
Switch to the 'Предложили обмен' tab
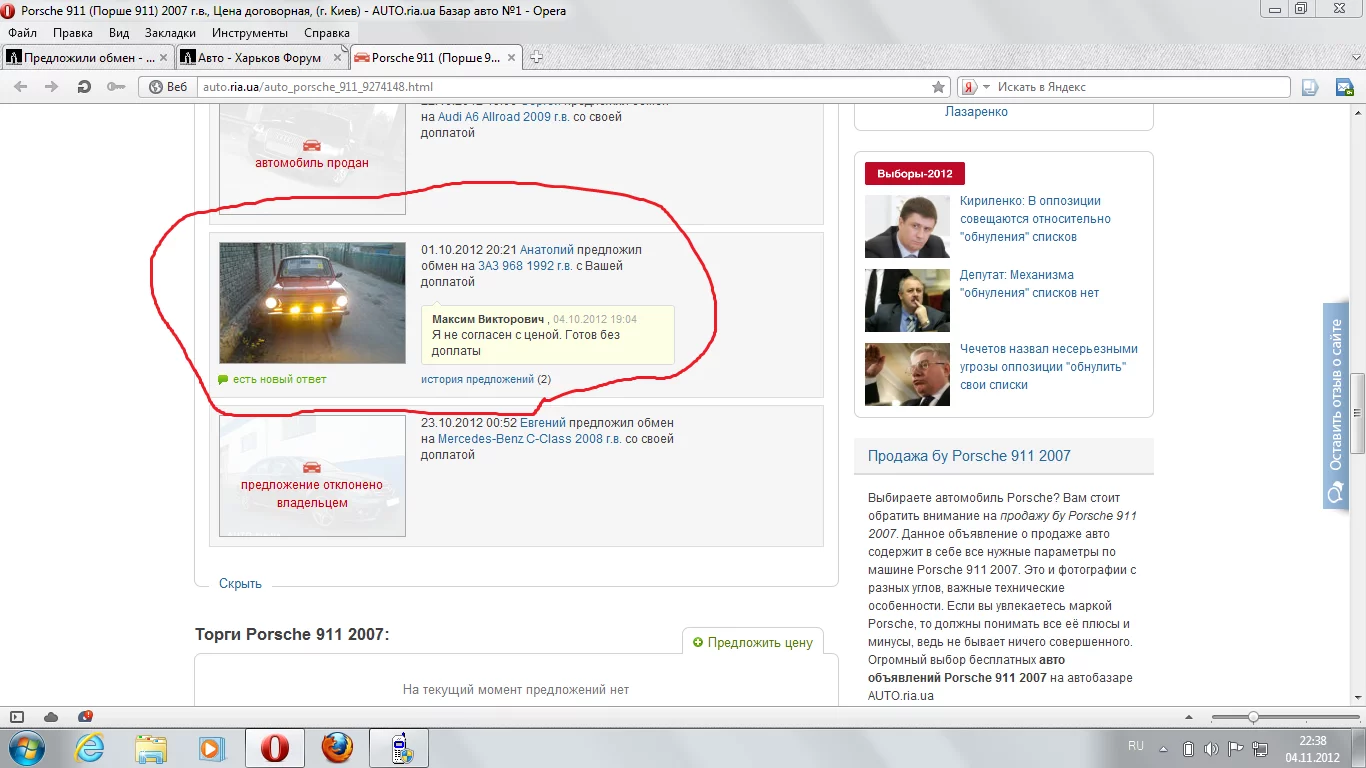point(88,58)
